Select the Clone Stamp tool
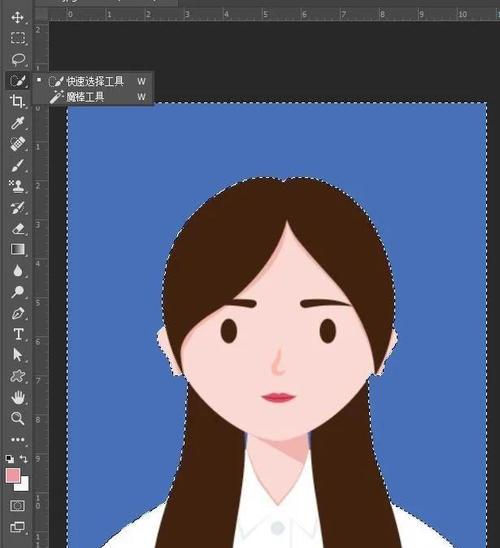Viewport: 500px width, 548px height. (x=17, y=186)
